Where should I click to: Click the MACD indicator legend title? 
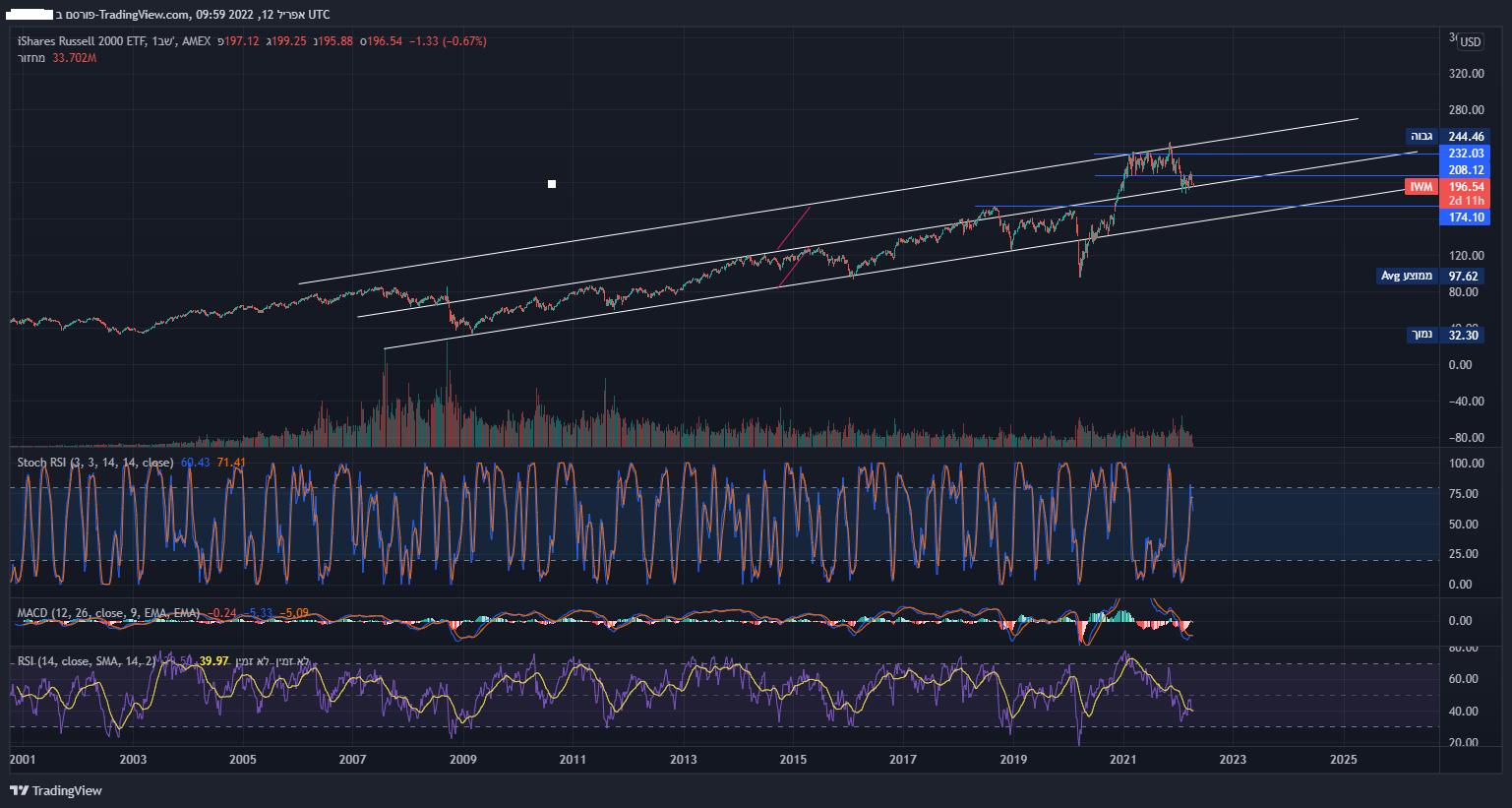tap(108, 613)
